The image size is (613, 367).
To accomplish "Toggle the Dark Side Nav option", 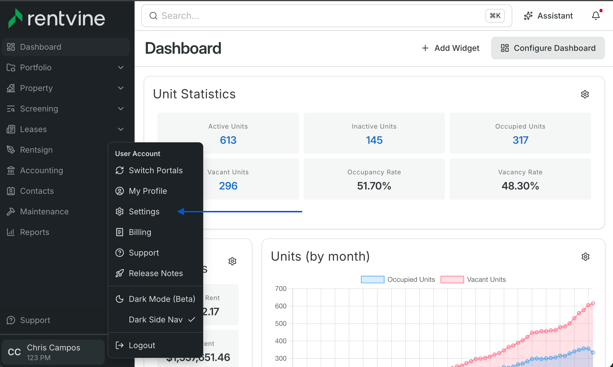I will click(x=155, y=320).
